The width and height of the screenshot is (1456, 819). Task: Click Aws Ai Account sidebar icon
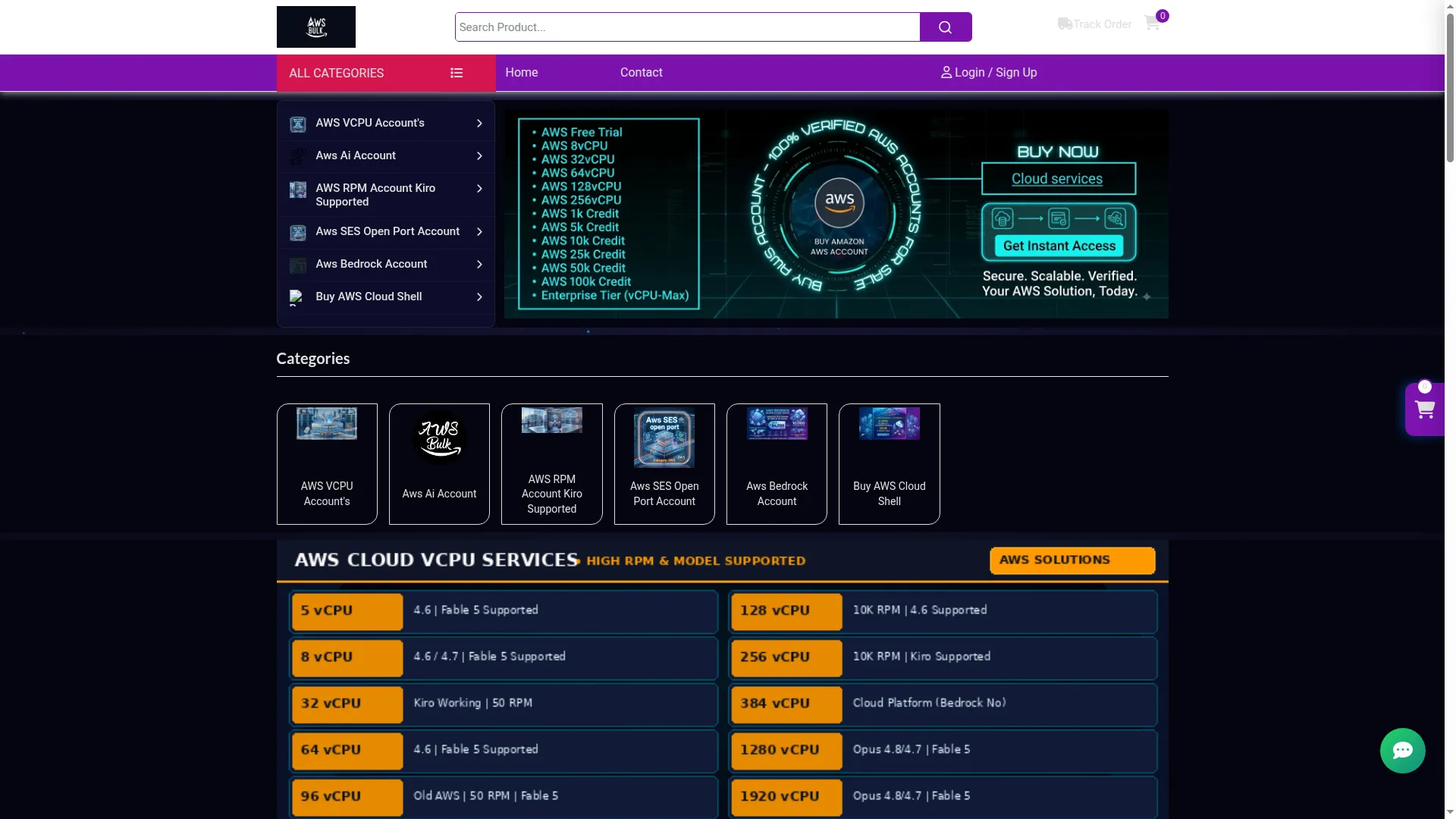[x=298, y=156]
